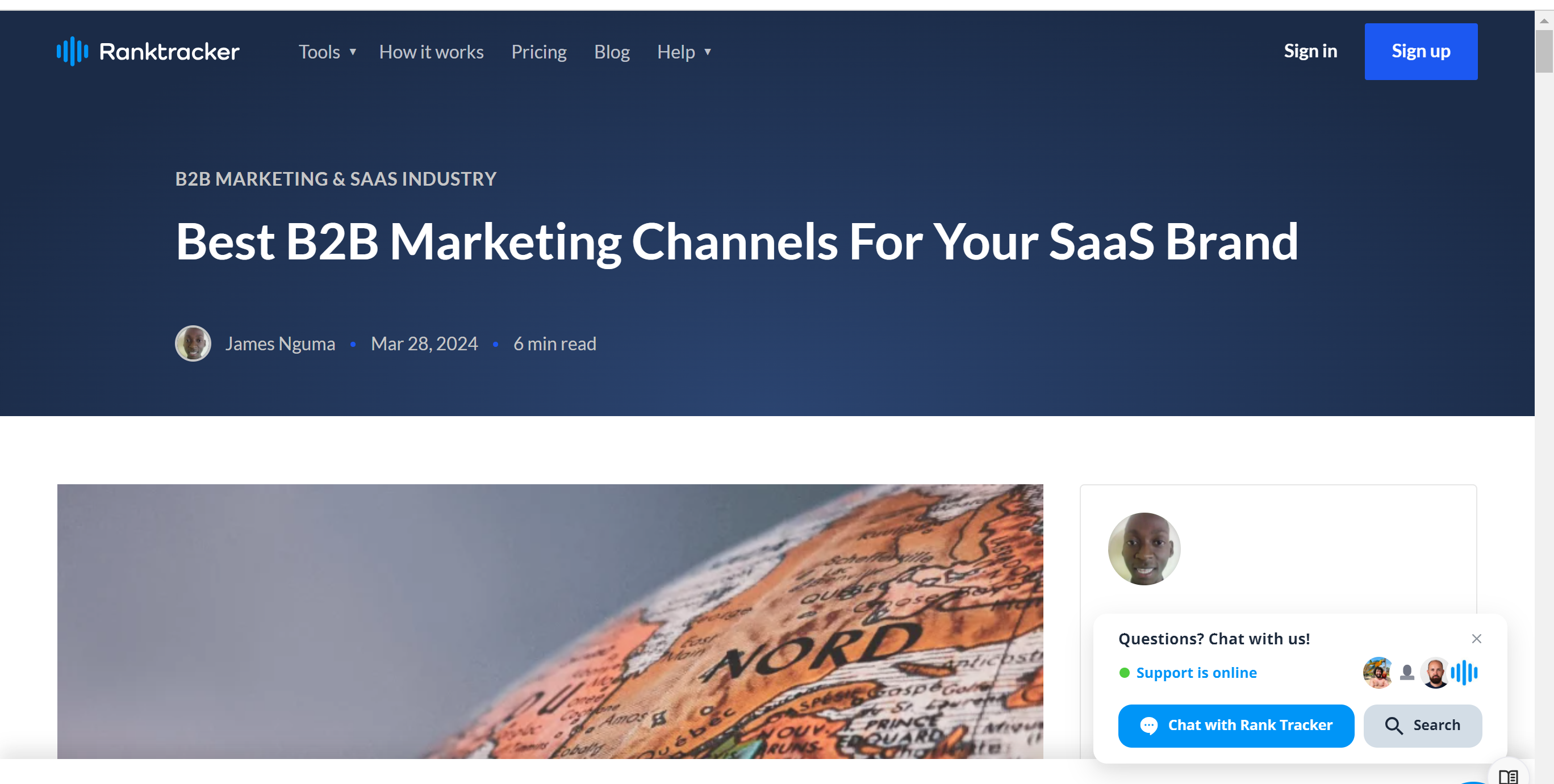Click the Support is online status text

1196,672
